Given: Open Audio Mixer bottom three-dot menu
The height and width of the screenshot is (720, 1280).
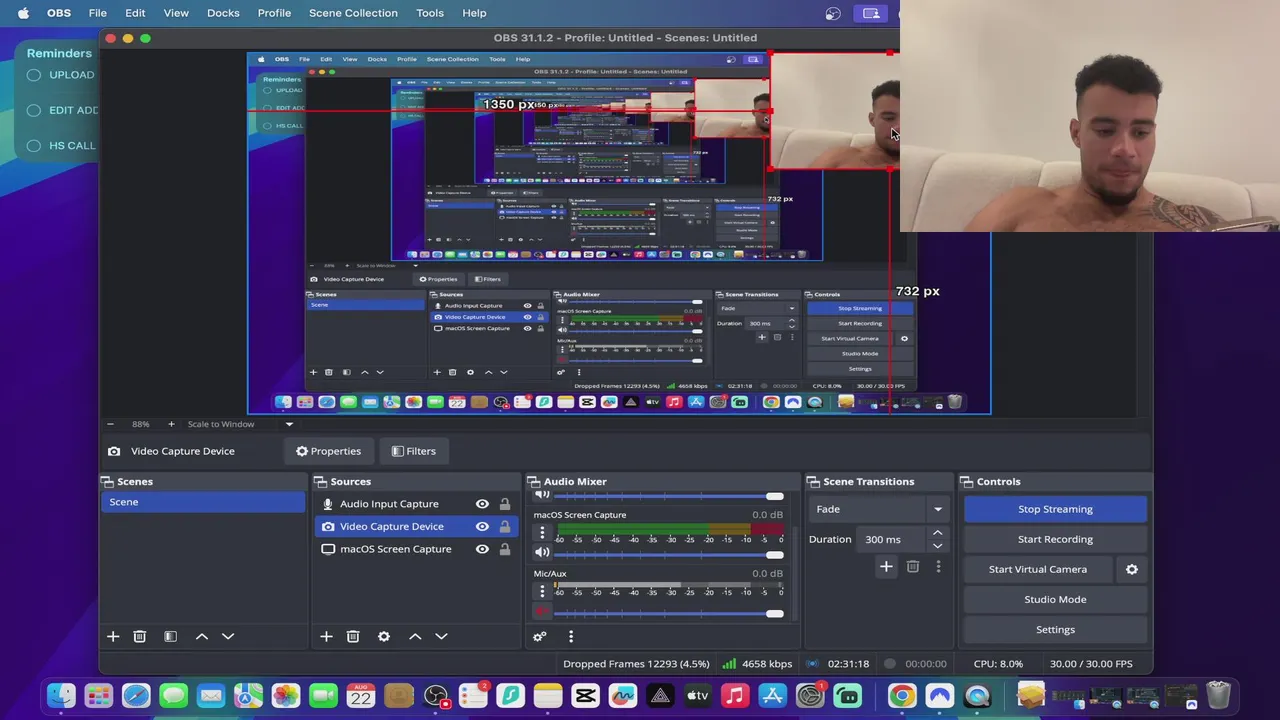Looking at the screenshot, I should 571,636.
